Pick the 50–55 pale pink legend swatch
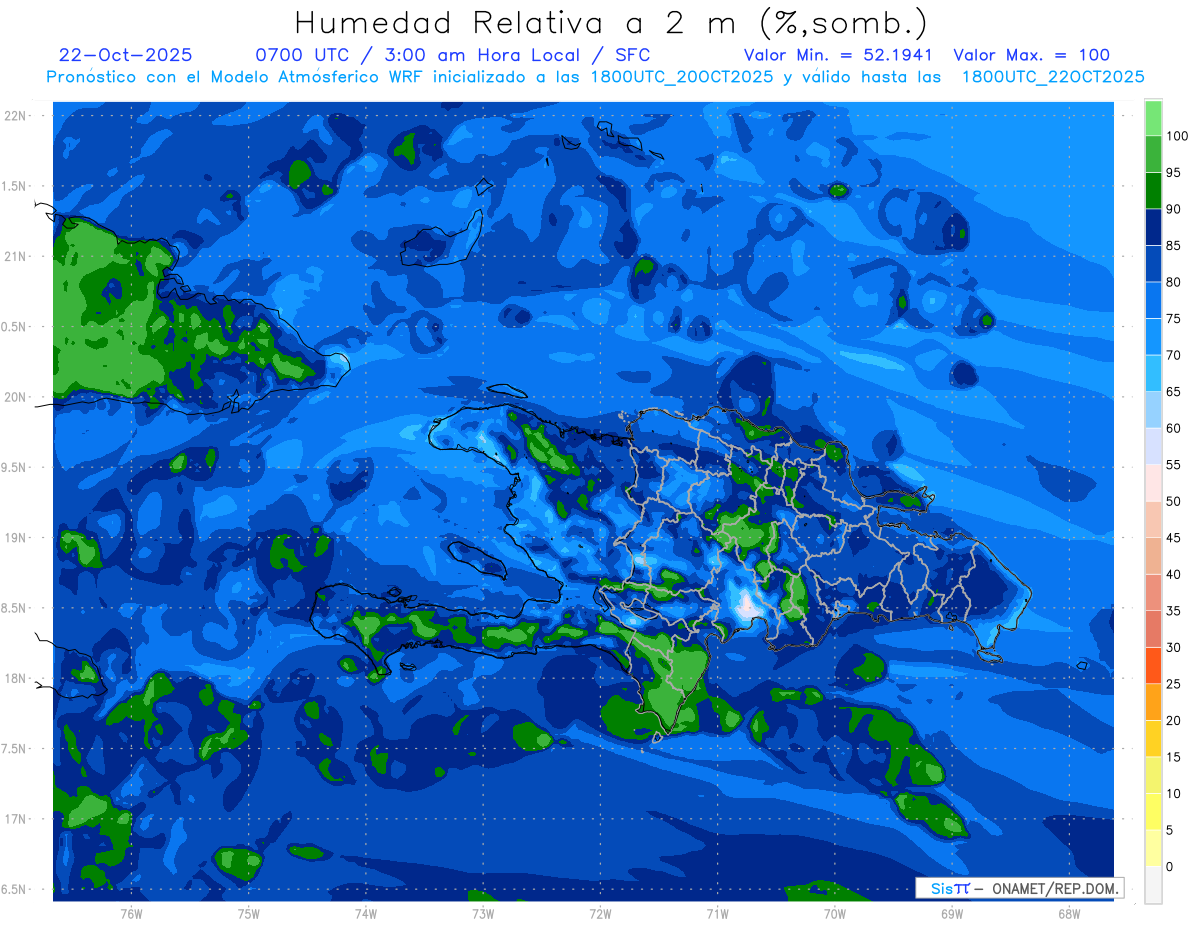1200x927 pixels. click(x=1153, y=482)
